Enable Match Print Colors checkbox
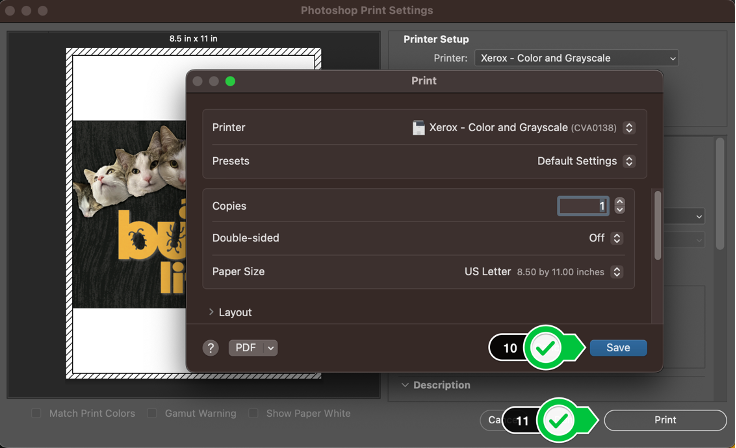 pyautogui.click(x=37, y=413)
